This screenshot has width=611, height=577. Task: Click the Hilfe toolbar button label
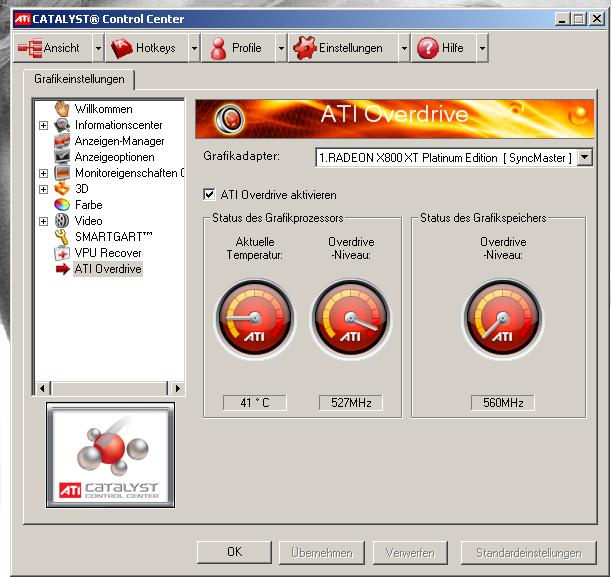click(x=452, y=48)
